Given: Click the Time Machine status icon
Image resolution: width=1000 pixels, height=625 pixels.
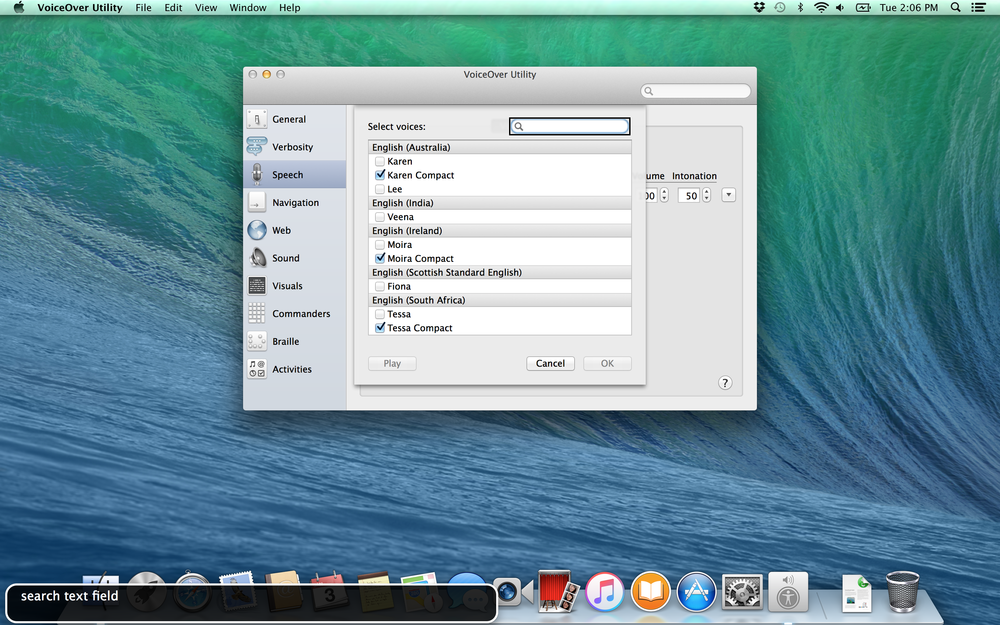Looking at the screenshot, I should (779, 8).
